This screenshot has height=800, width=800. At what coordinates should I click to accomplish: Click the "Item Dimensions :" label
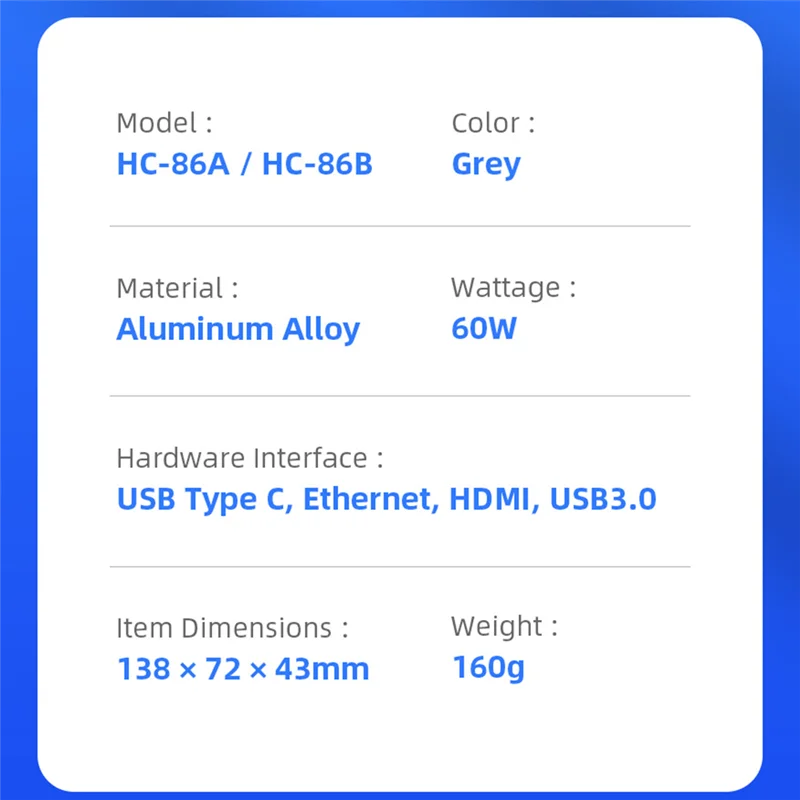tap(232, 628)
